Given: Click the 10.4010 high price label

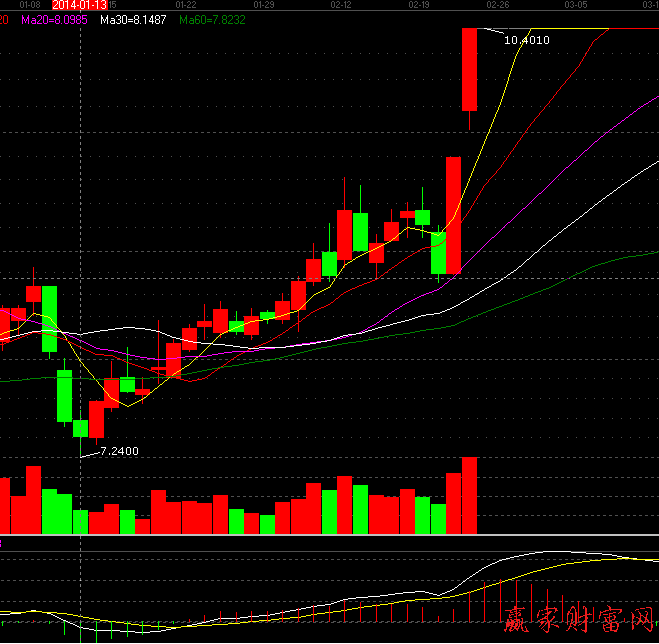Looking at the screenshot, I should coord(527,41).
